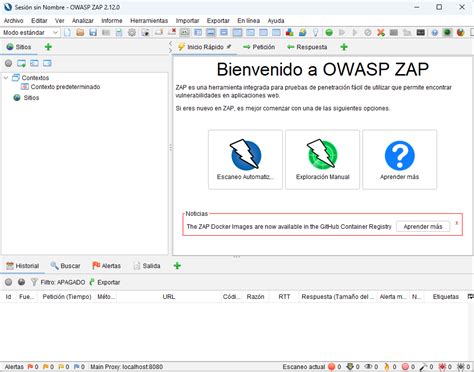The height and width of the screenshot is (372, 474).
Task: Click the light bulb toolbar icon
Action: pyautogui.click(x=315, y=32)
